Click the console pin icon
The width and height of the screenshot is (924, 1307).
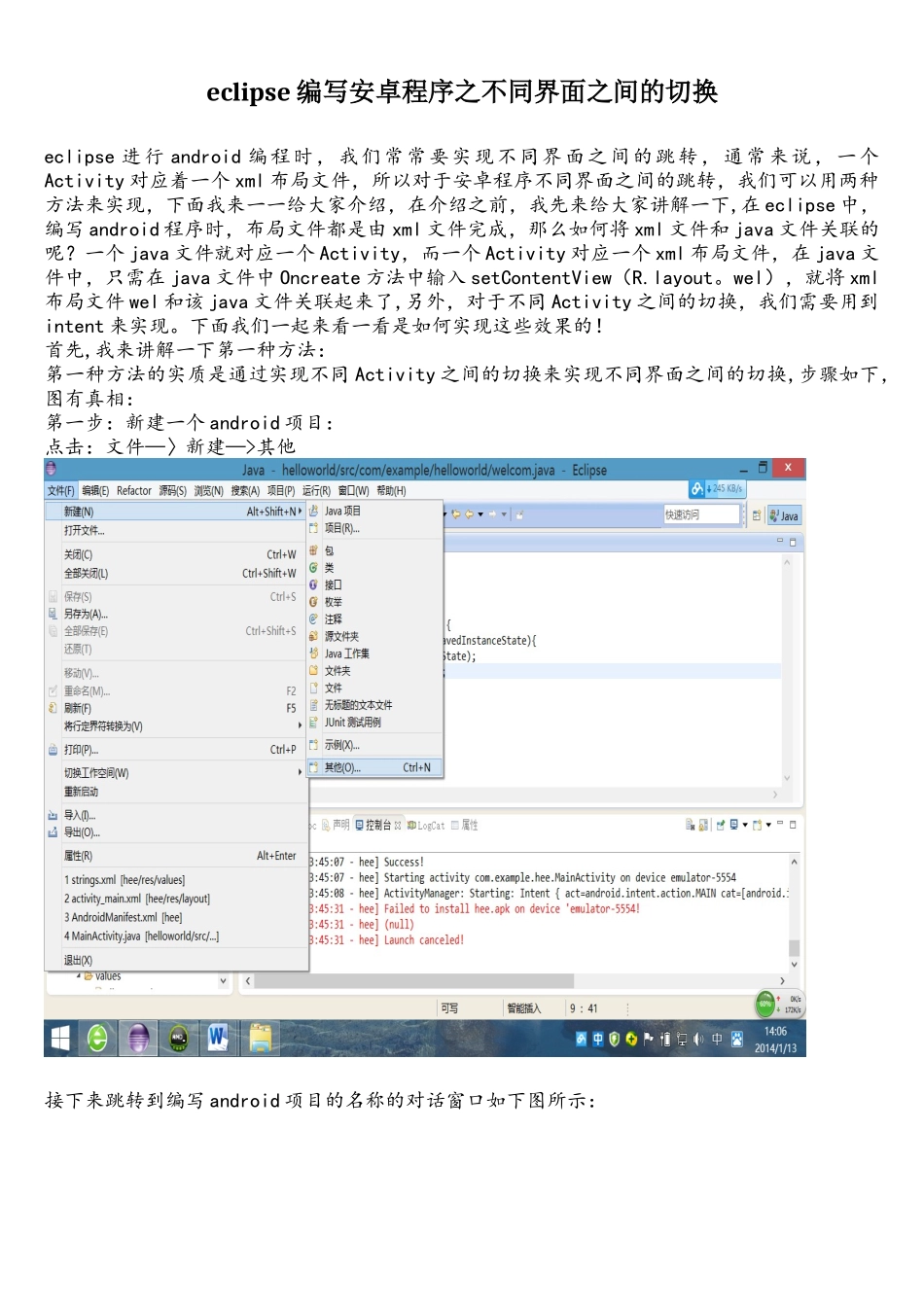coord(721,825)
